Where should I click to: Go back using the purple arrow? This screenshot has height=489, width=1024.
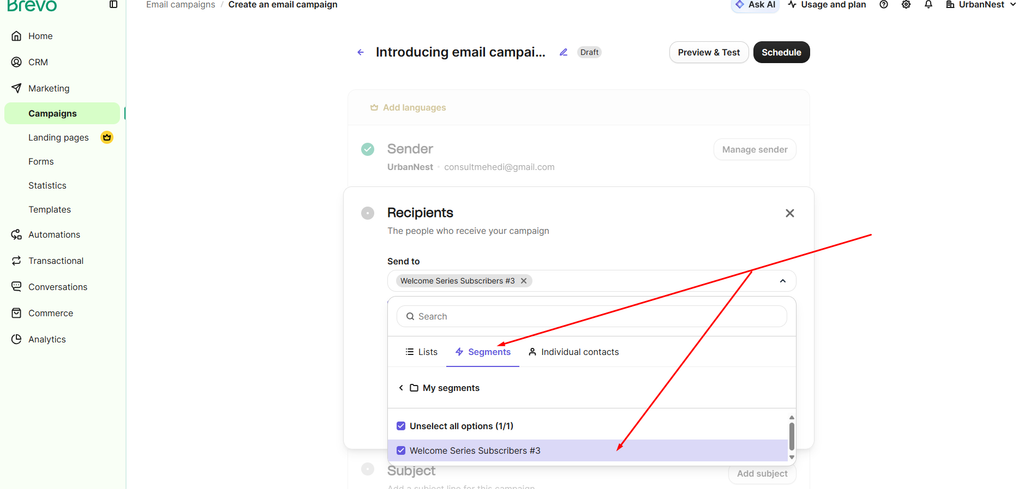point(360,52)
